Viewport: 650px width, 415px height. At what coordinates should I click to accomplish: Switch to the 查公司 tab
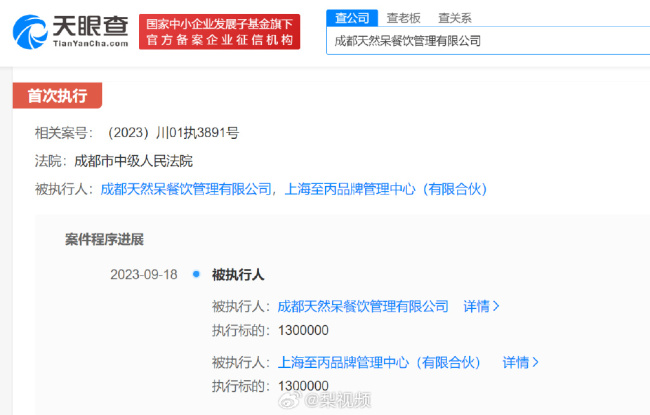tap(351, 17)
